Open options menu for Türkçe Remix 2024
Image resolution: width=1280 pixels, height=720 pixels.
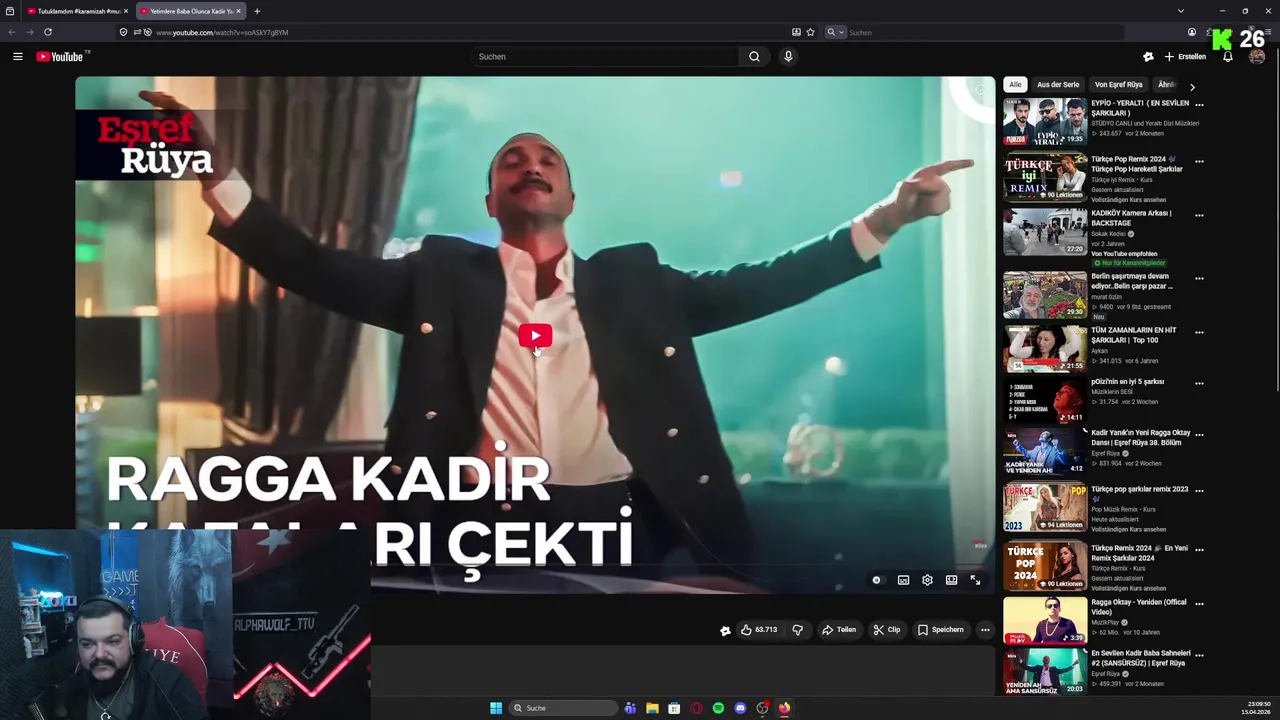[x=1199, y=550]
